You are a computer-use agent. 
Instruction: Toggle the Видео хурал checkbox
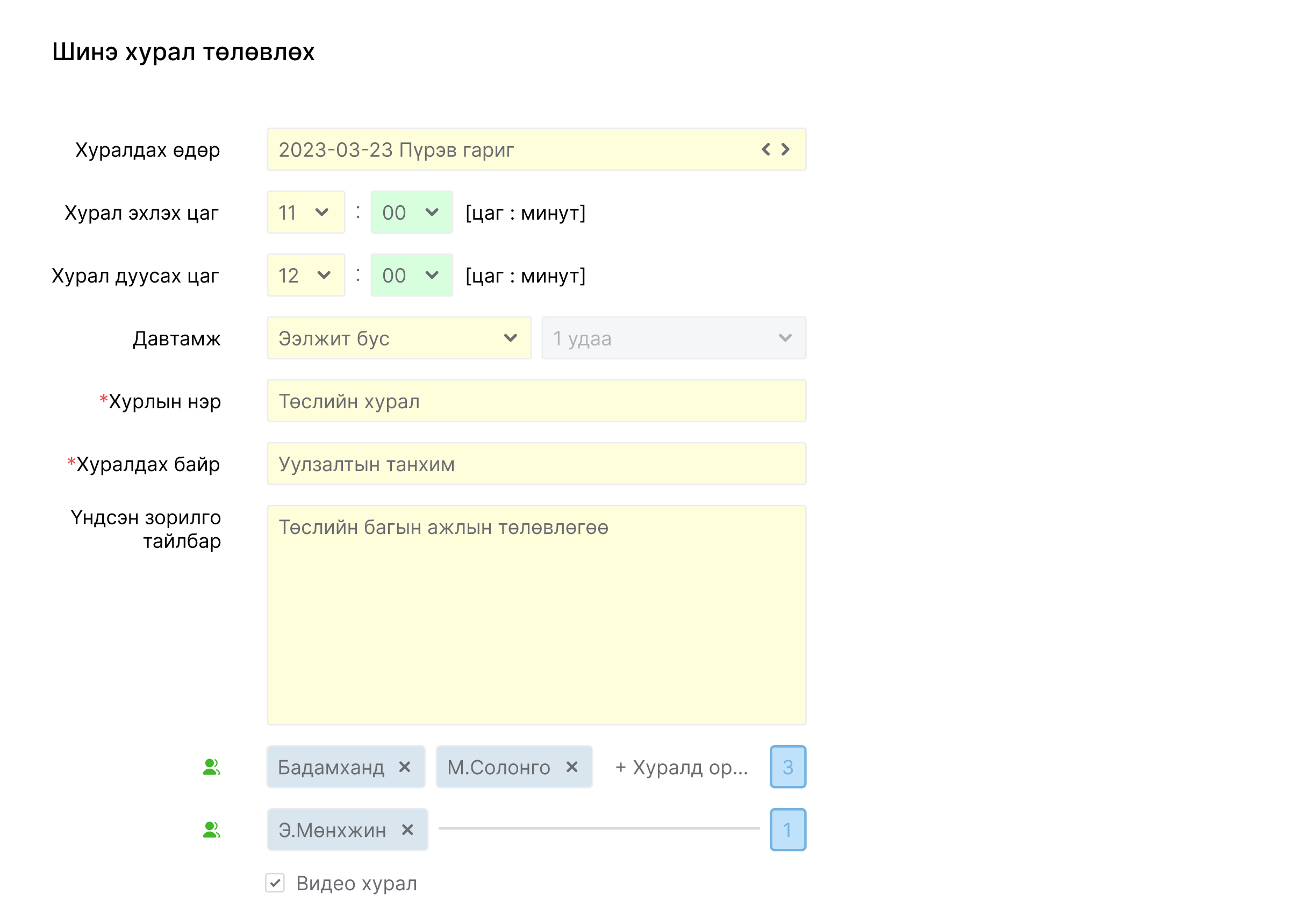pos(275,883)
